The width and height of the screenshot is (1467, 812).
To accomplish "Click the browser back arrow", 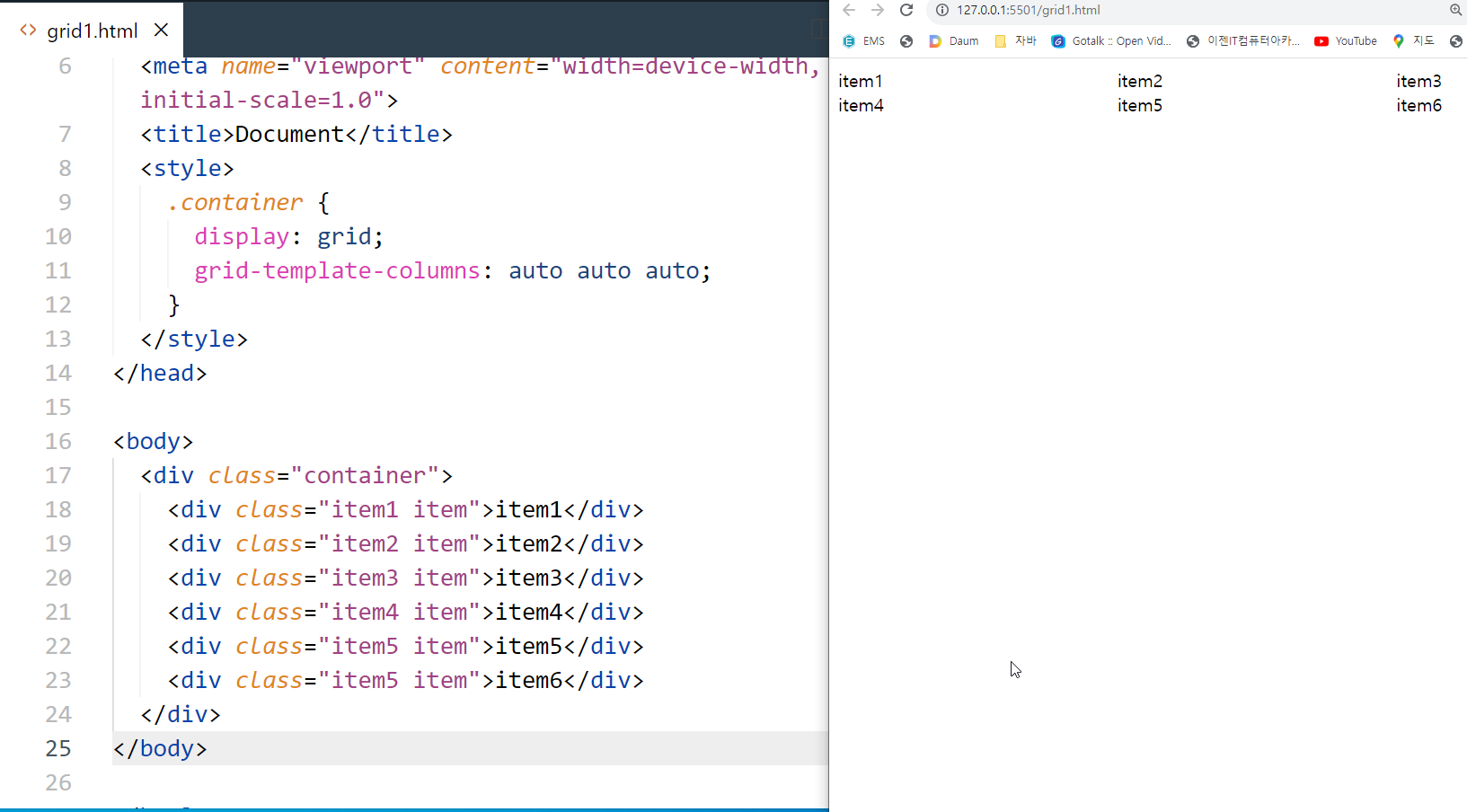I will (x=849, y=10).
